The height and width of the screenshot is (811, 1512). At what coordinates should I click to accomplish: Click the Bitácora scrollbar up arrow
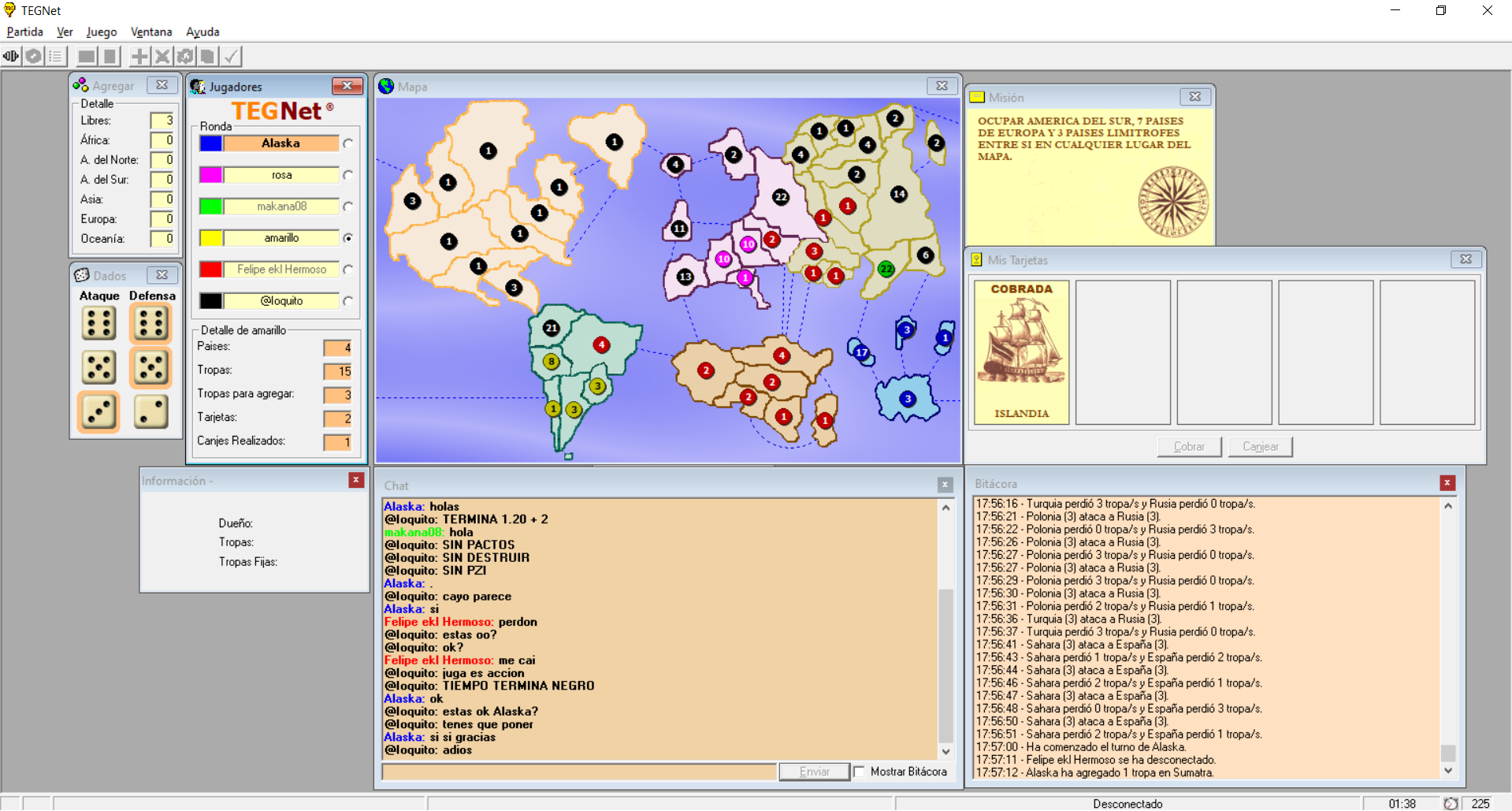(1448, 506)
